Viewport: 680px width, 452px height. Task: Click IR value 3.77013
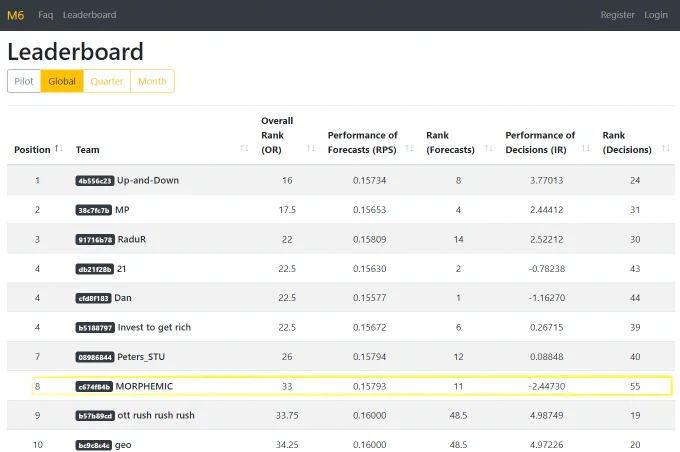point(546,180)
